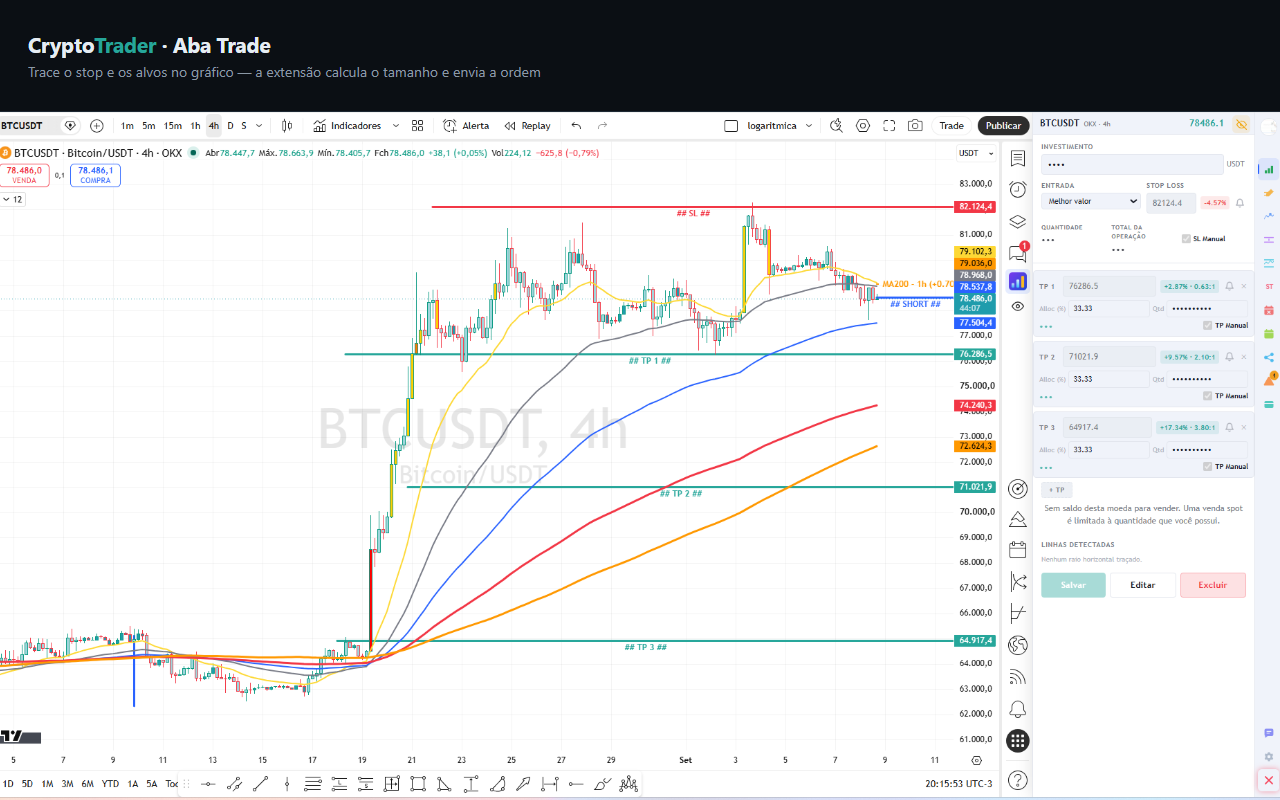This screenshot has height=800, width=1280.
Task: Open the calendar icon in sidebar
Action: [x=1018, y=549]
